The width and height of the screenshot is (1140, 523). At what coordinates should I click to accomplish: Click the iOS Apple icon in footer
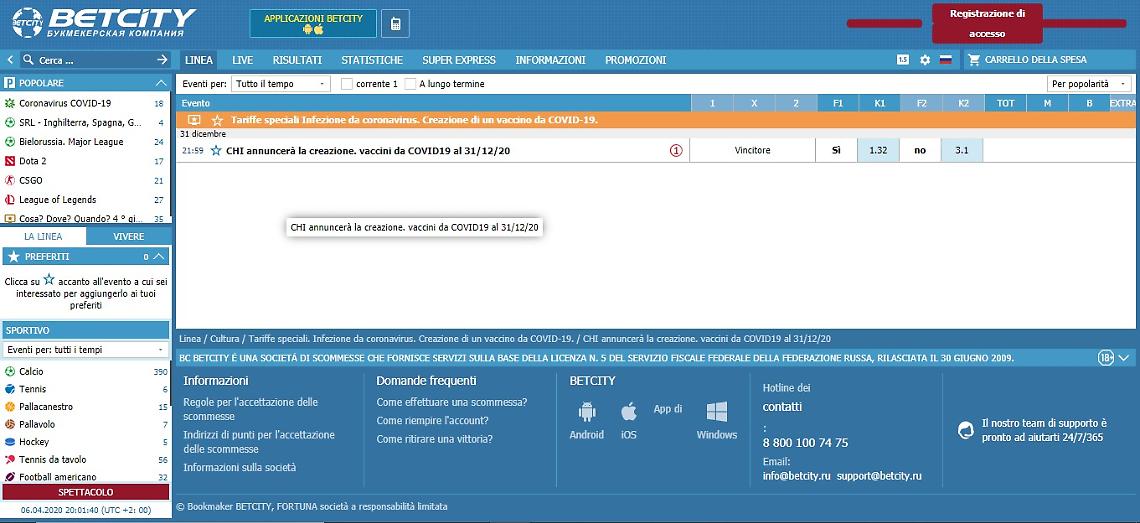pyautogui.click(x=629, y=412)
